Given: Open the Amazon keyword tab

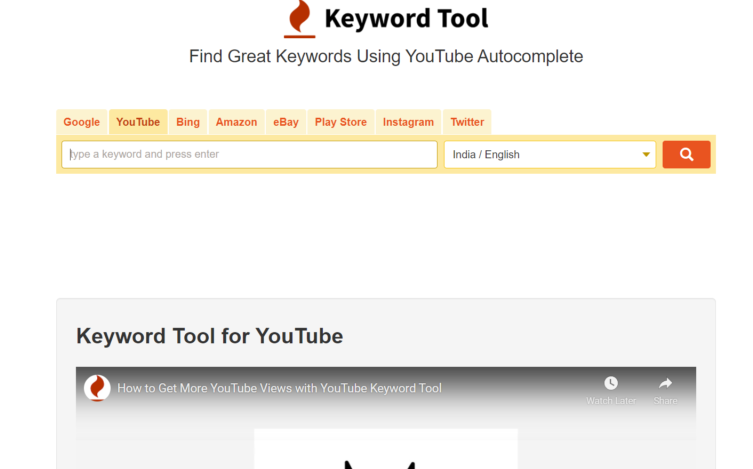Looking at the screenshot, I should [x=236, y=122].
